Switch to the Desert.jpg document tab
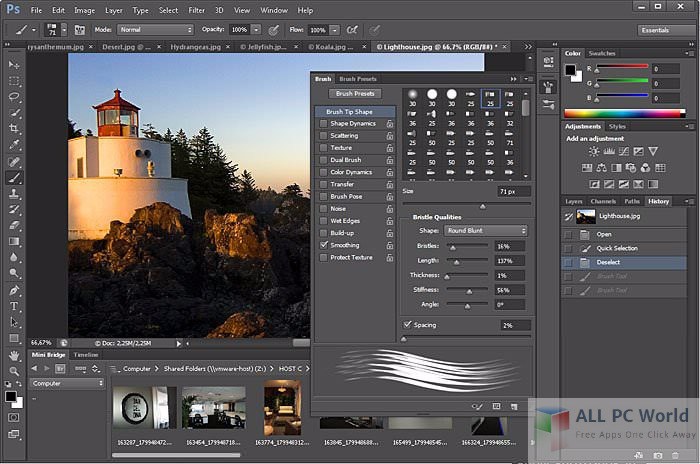Screen dimensions: 700x464 click(x=126, y=47)
